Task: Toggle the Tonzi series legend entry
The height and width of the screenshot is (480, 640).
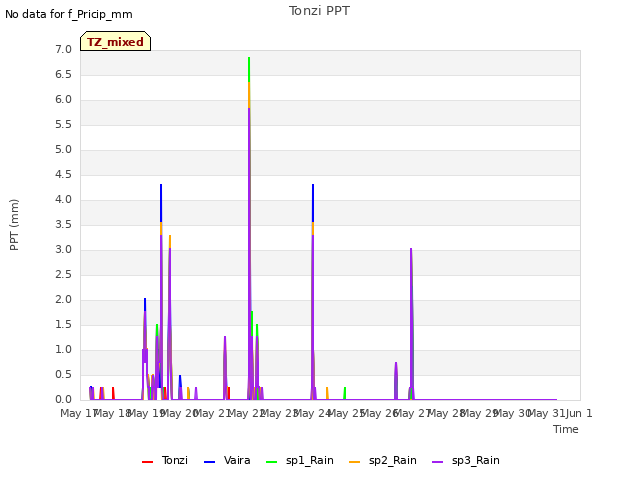Action: pos(165,460)
